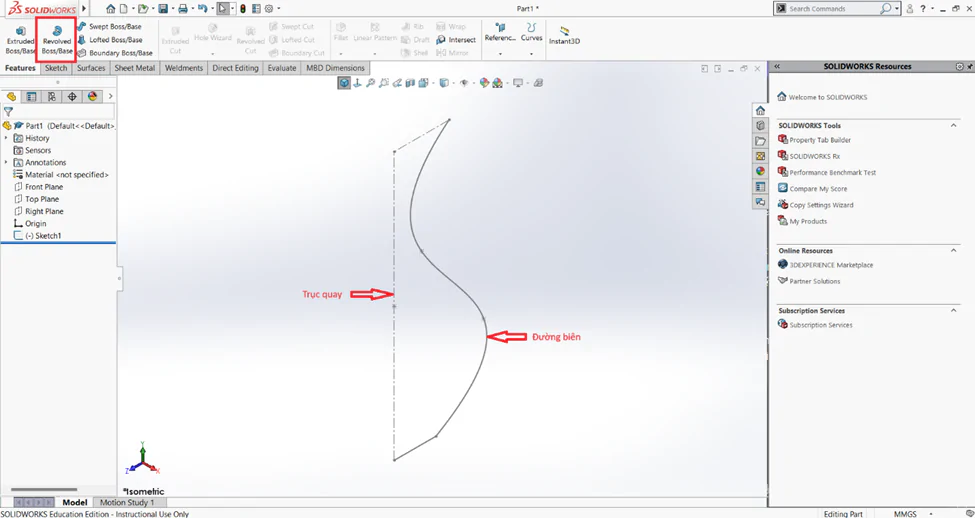Open the Curves tool

(x=531, y=32)
